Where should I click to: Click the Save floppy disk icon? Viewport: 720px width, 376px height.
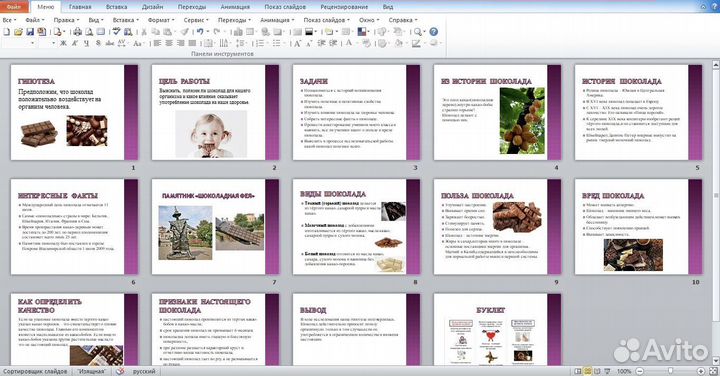30,32
